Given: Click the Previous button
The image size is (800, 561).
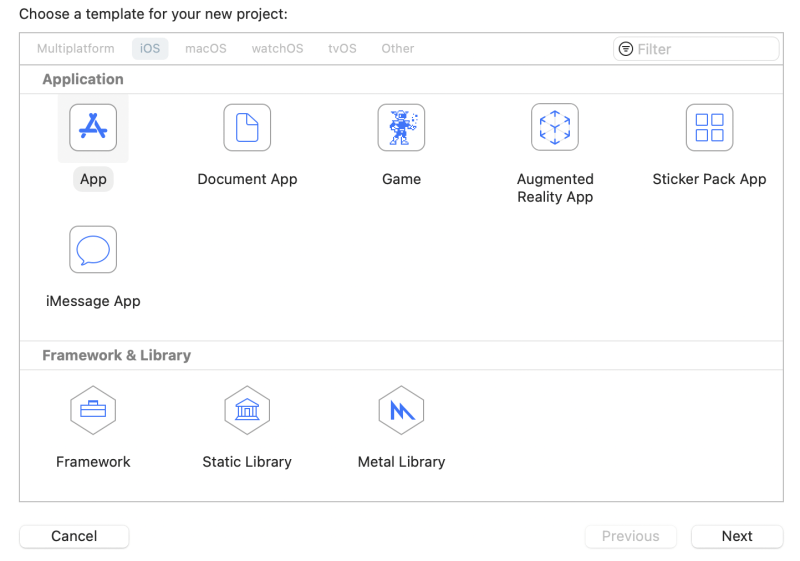Looking at the screenshot, I should pos(631,536).
